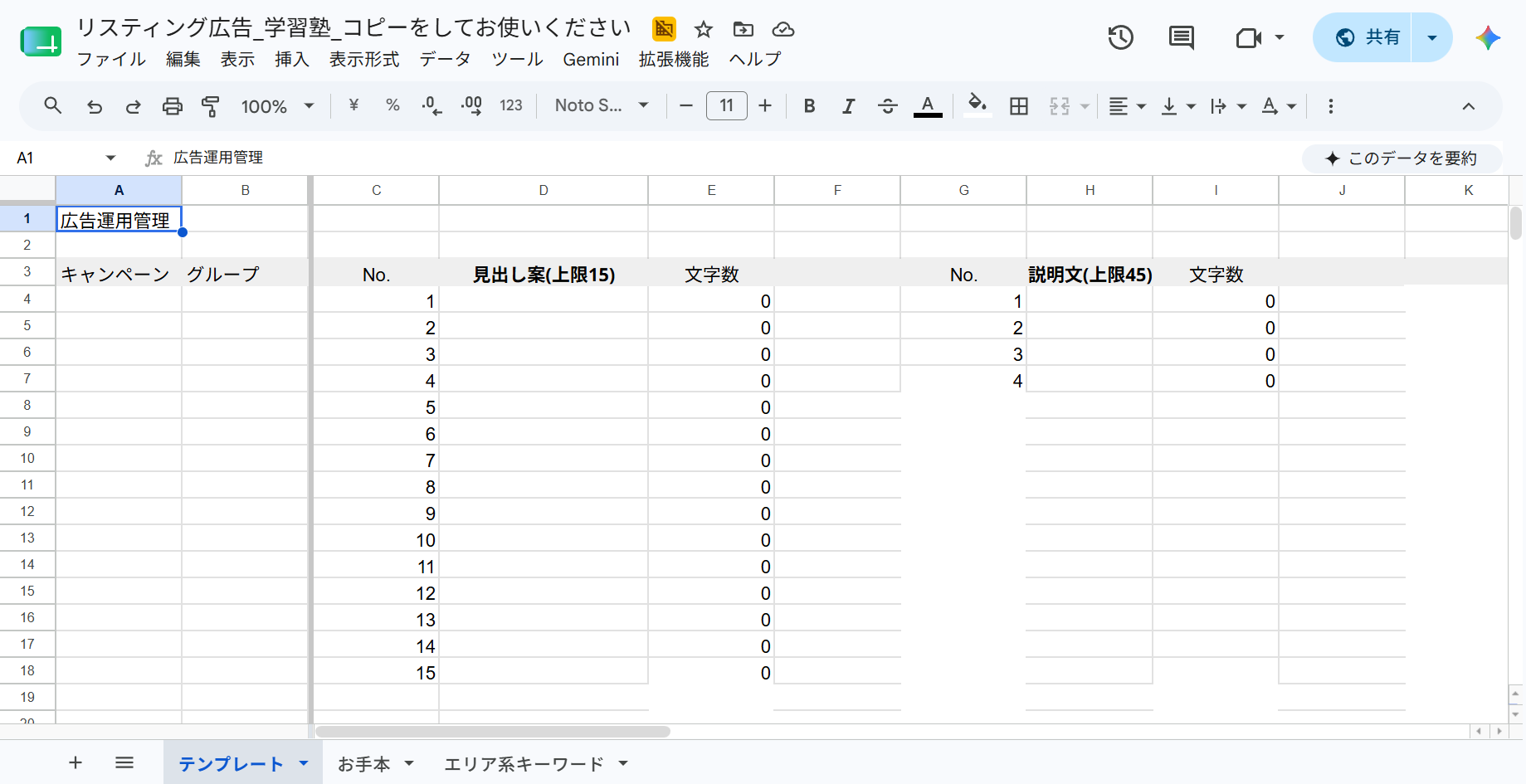Image resolution: width=1526 pixels, height=784 pixels.
Task: Select the paint format roller icon
Action: coord(211,106)
